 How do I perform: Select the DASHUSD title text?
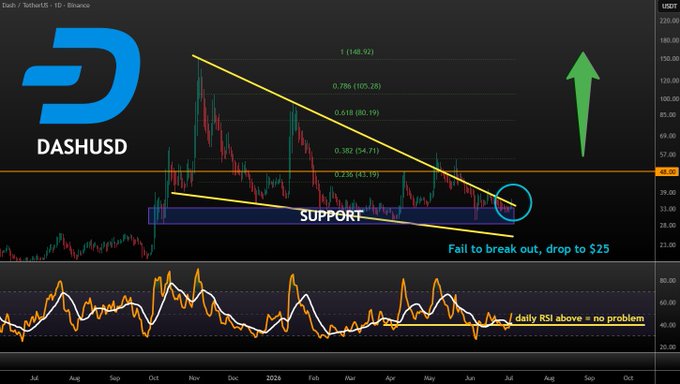pos(82,147)
